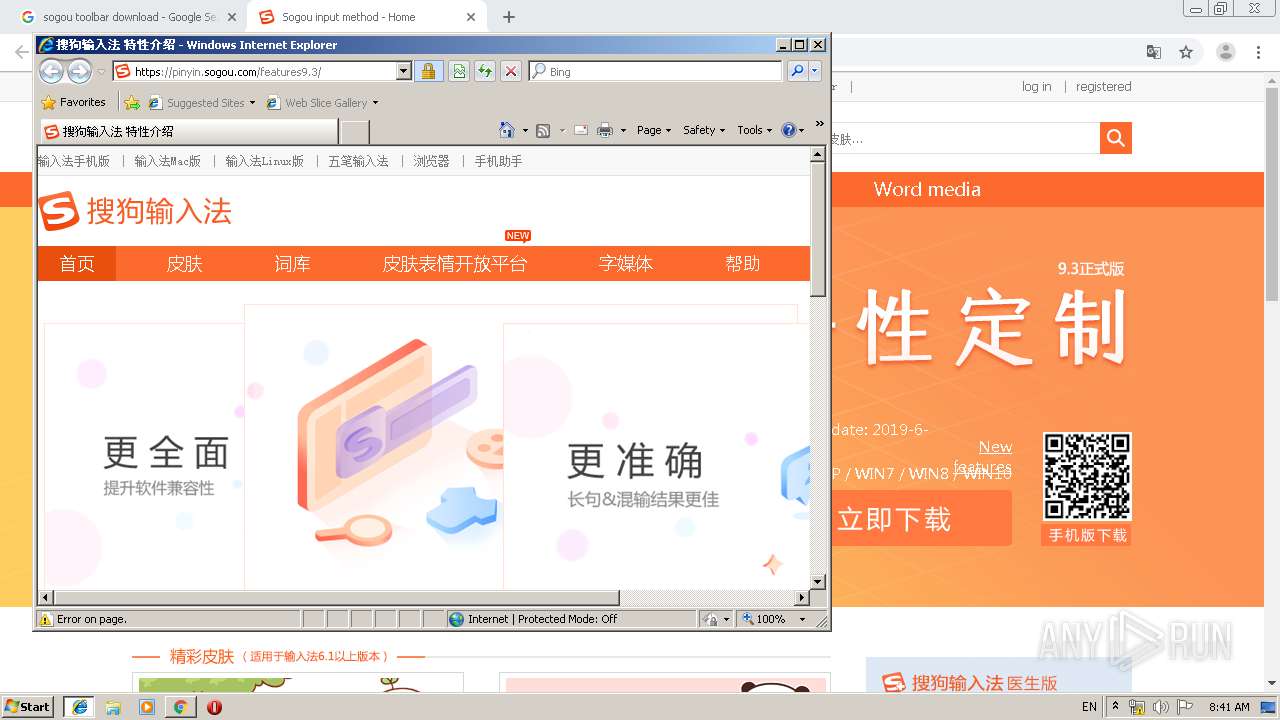
Task: Open media player taskbar icon
Action: pos(147,707)
